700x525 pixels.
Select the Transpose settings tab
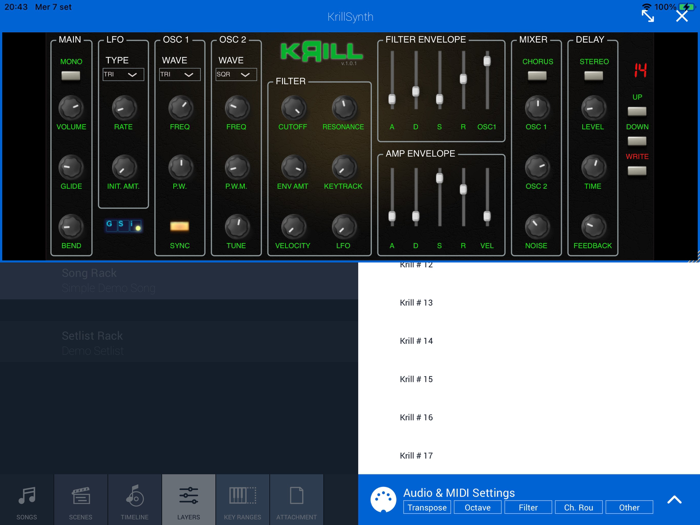(x=427, y=508)
